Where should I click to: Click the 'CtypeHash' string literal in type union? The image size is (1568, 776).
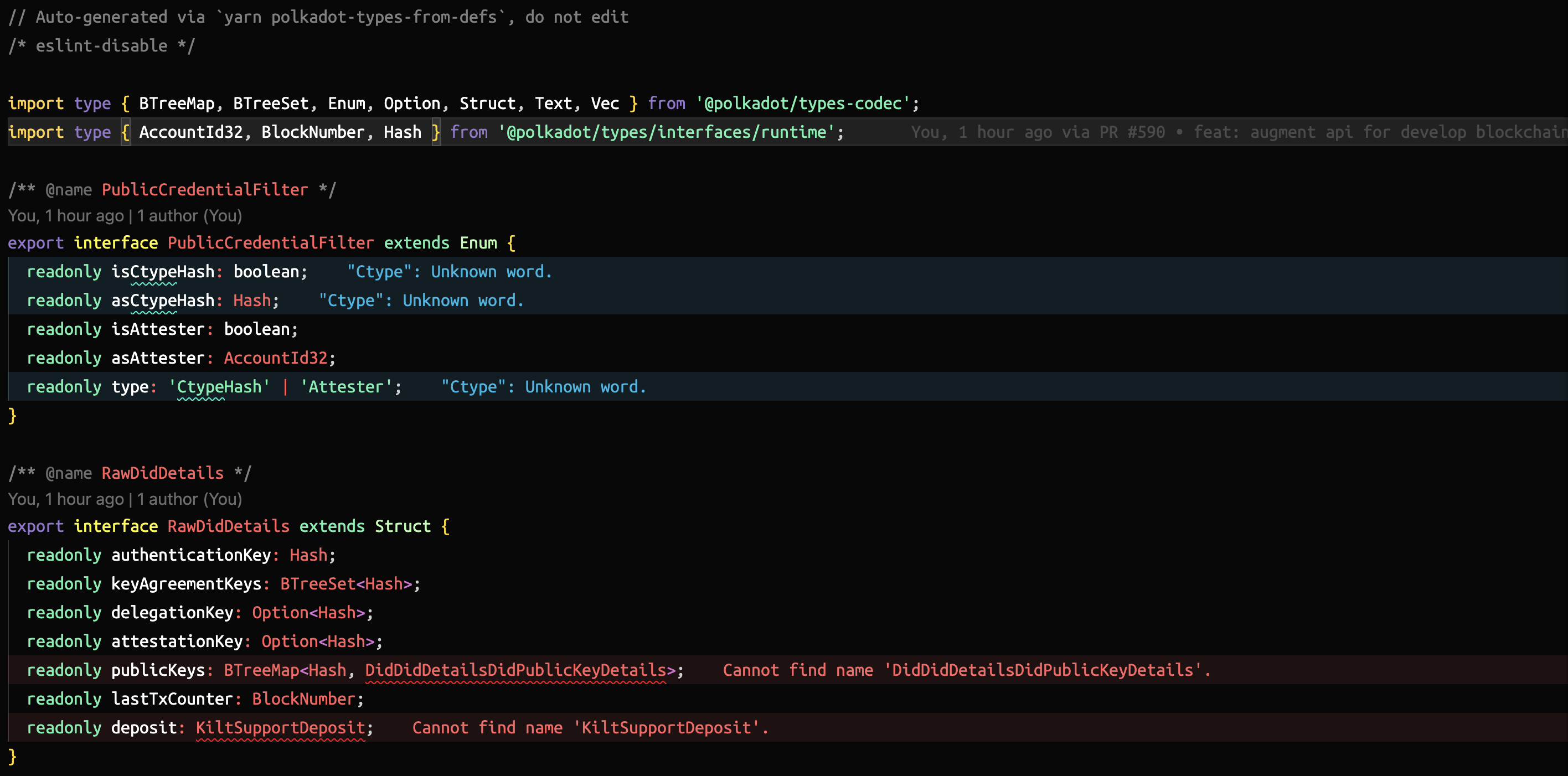click(219, 386)
